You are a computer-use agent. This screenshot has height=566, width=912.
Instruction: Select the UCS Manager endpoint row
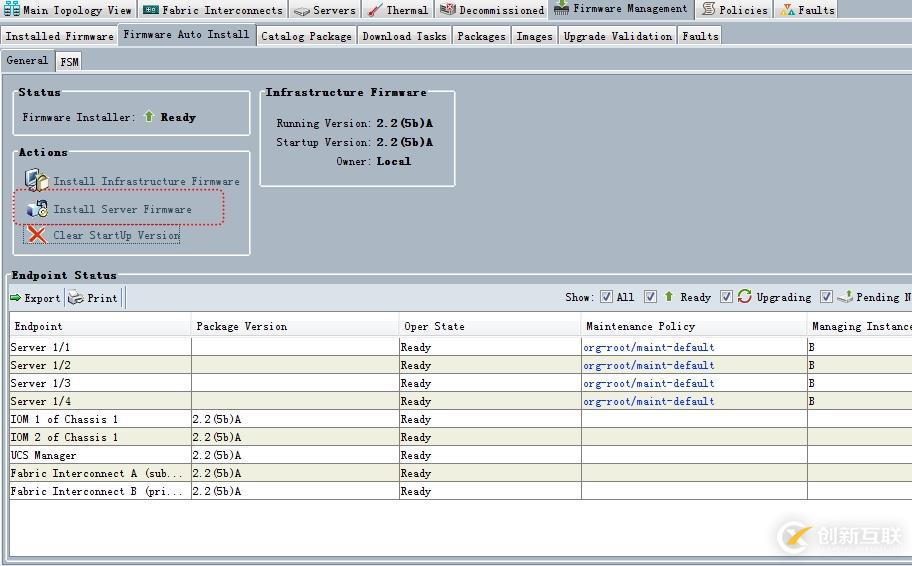pos(461,455)
